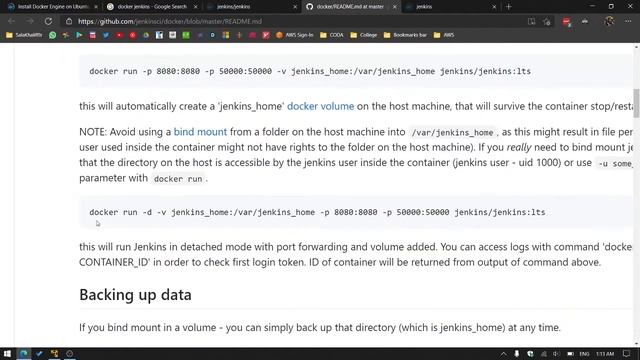
Task: Open the WhatsApp bookmark icon
Action: [52, 35]
